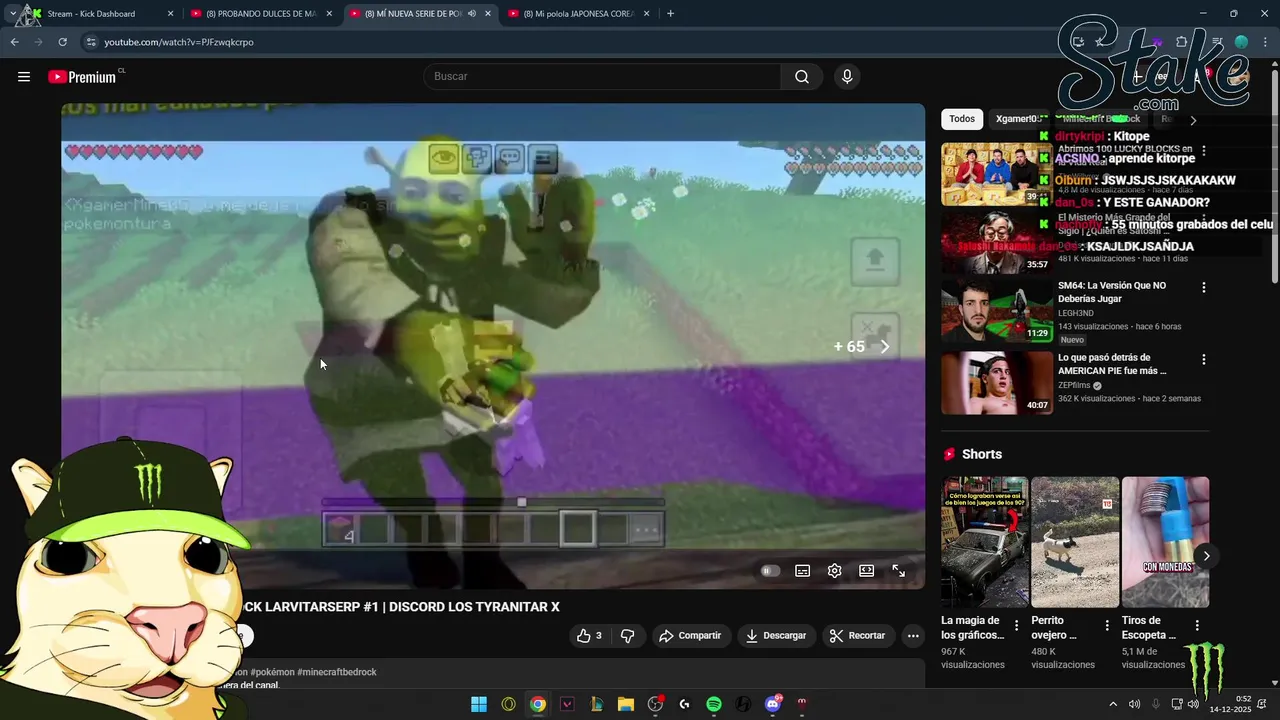Toggle autoplay switch in player
The width and height of the screenshot is (1280, 720).
(770, 571)
